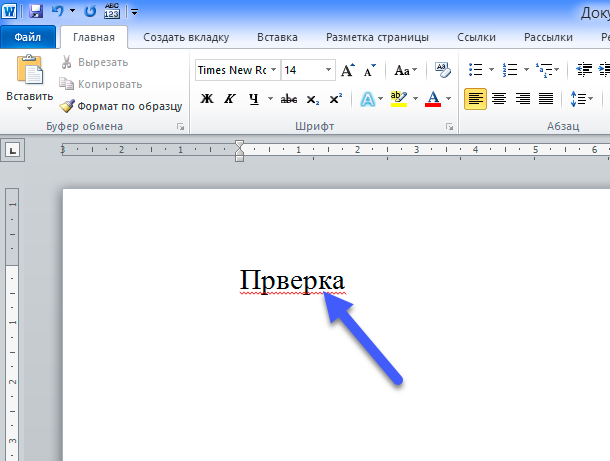610x461 pixels.
Task: Apply text effects with the glowing A icon
Action: (x=368, y=99)
